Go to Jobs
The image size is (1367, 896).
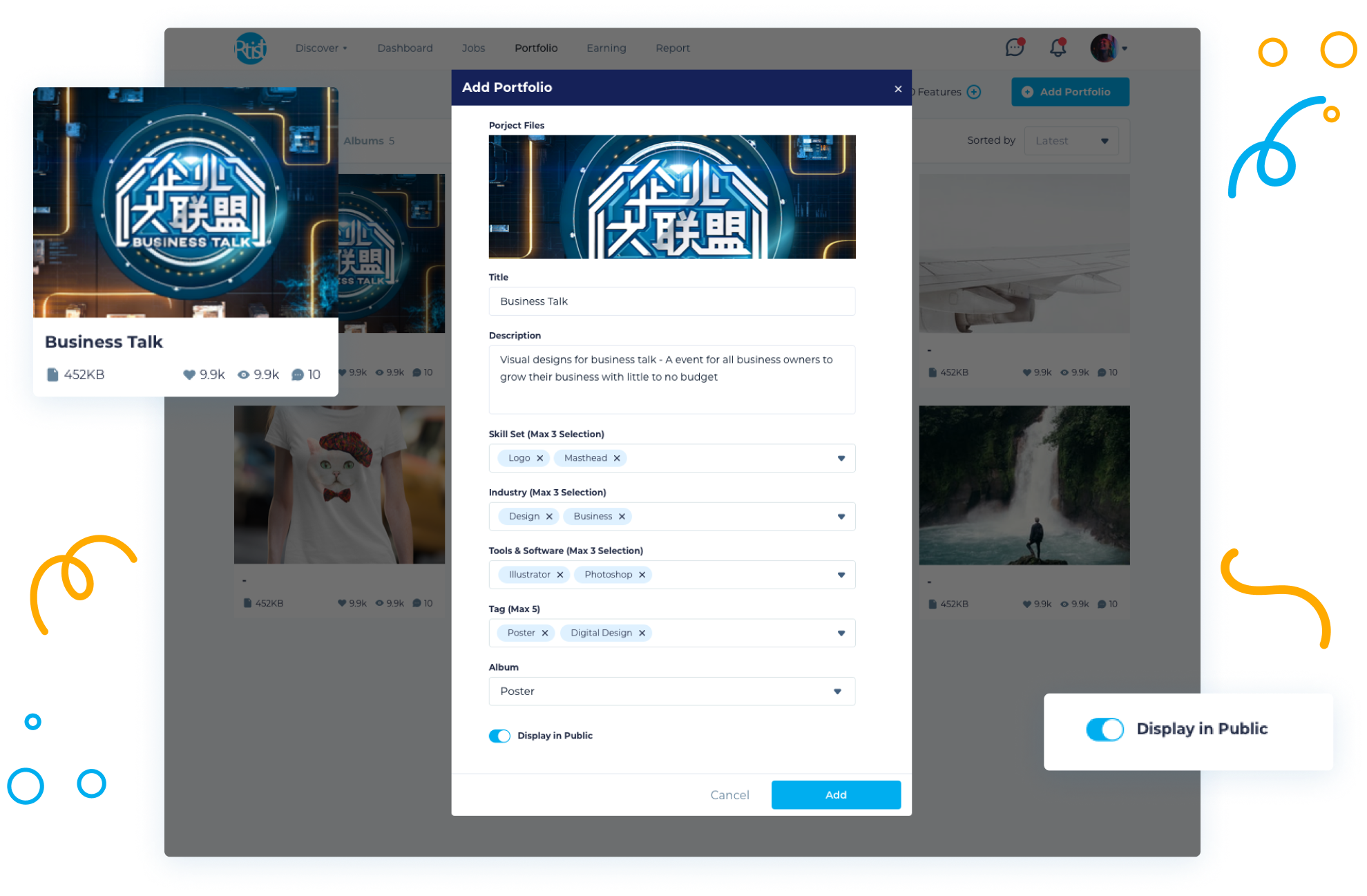pos(473,48)
